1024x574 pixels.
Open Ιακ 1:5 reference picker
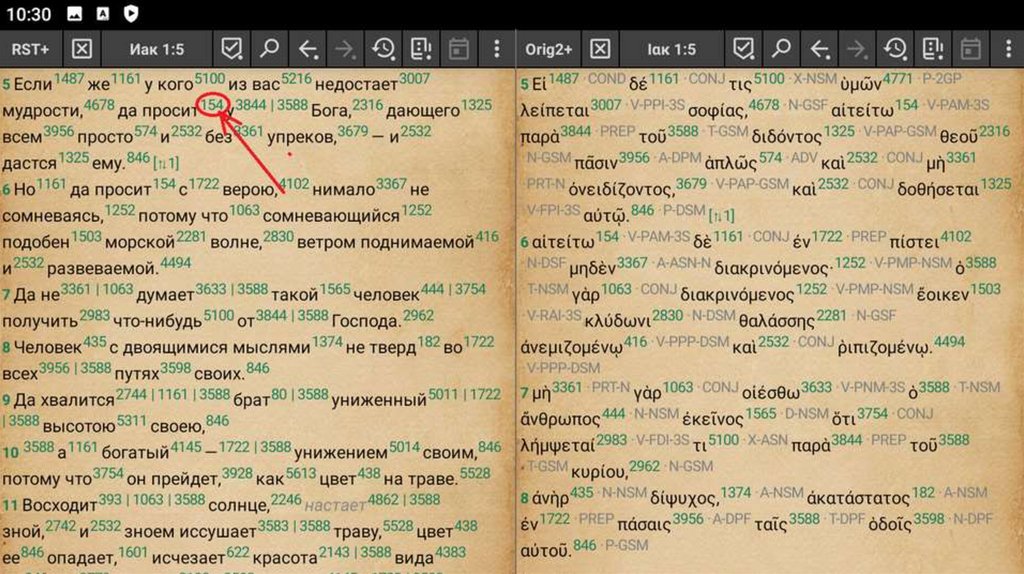(671, 49)
